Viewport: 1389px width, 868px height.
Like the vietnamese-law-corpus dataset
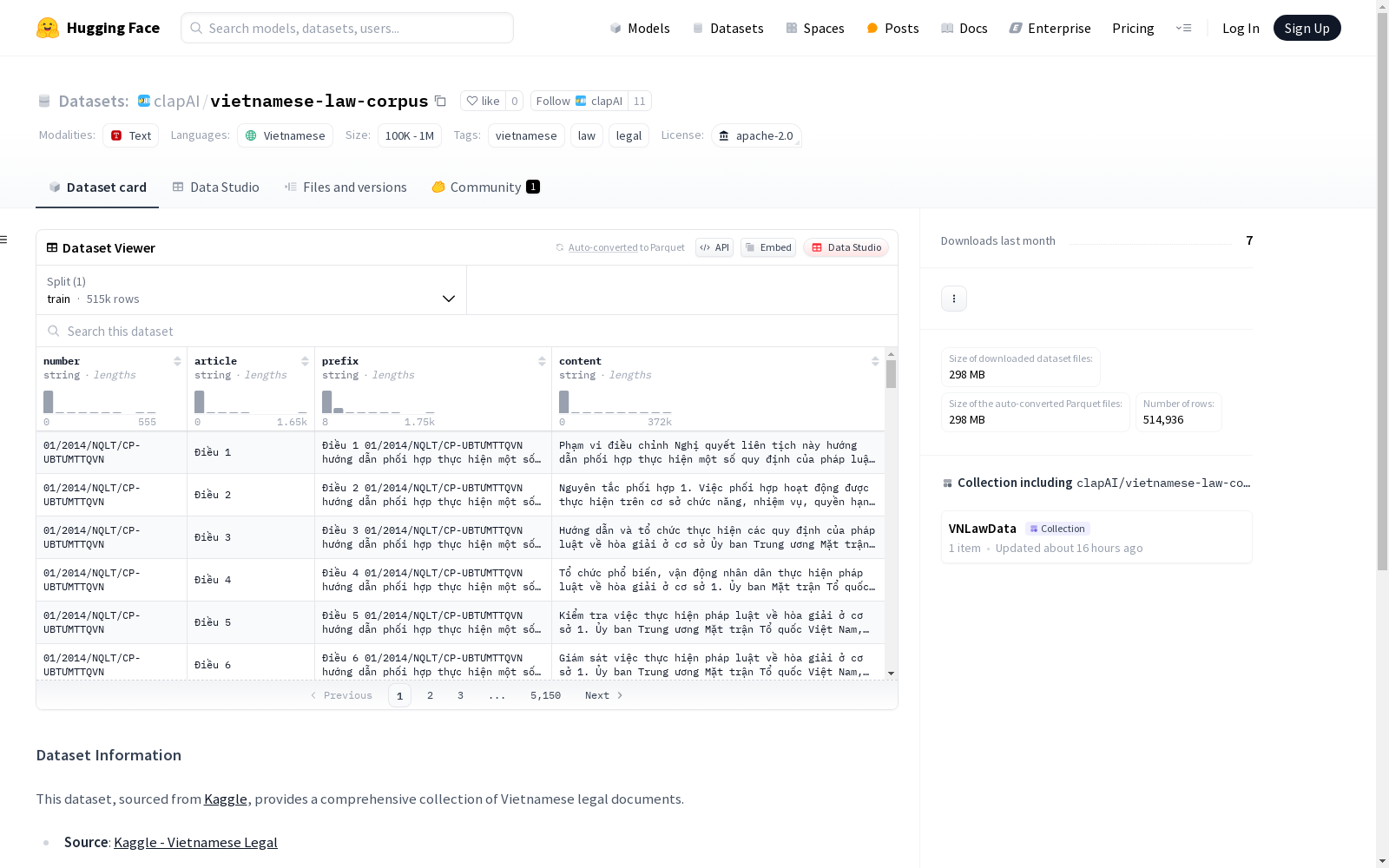click(483, 101)
